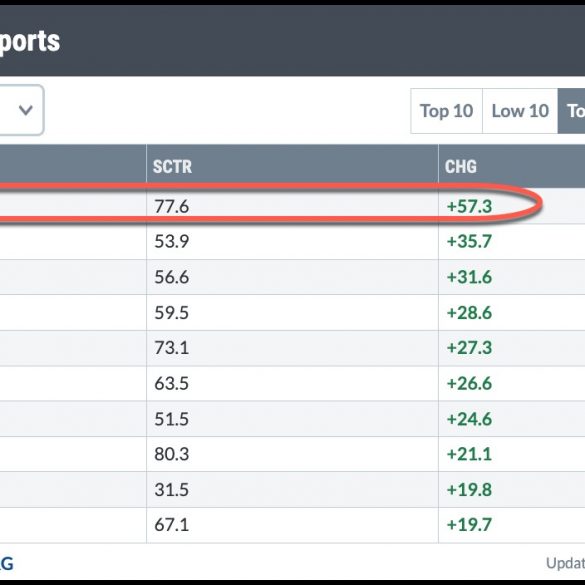Select the row with SCTR 51.5
Image resolution: width=585 pixels, height=585 pixels.
(292, 419)
